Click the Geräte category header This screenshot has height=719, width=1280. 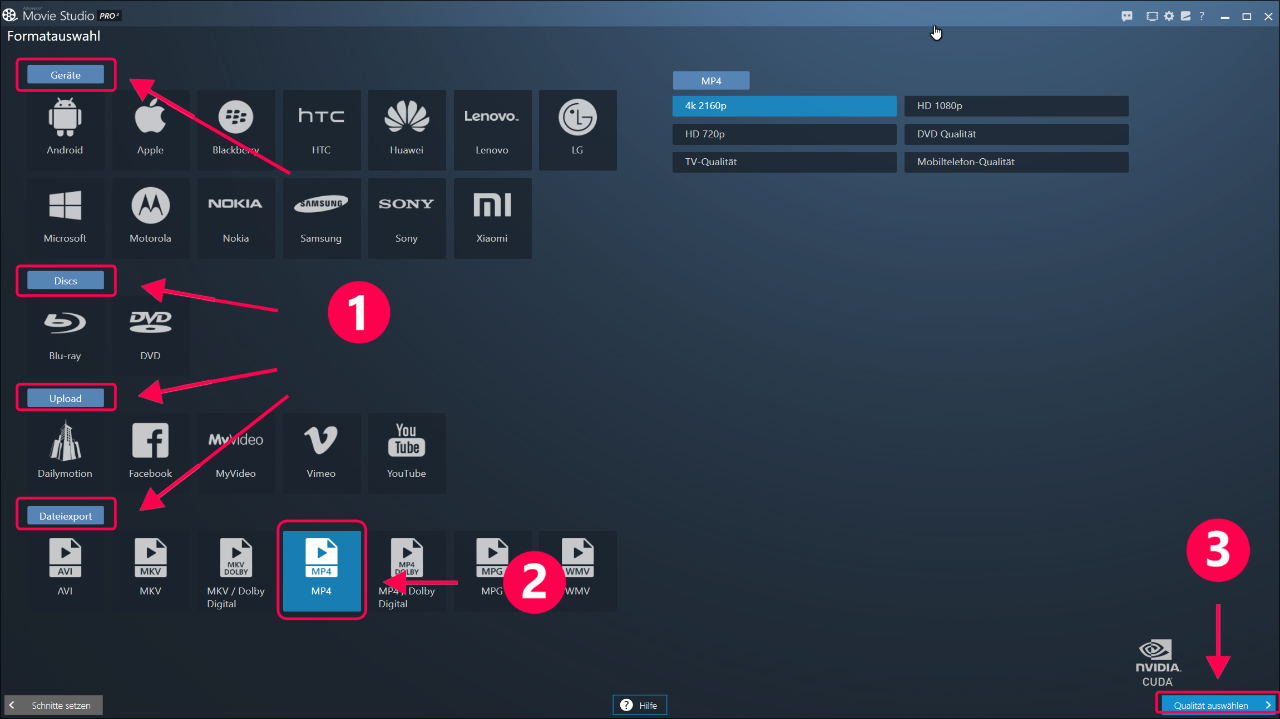click(x=66, y=75)
